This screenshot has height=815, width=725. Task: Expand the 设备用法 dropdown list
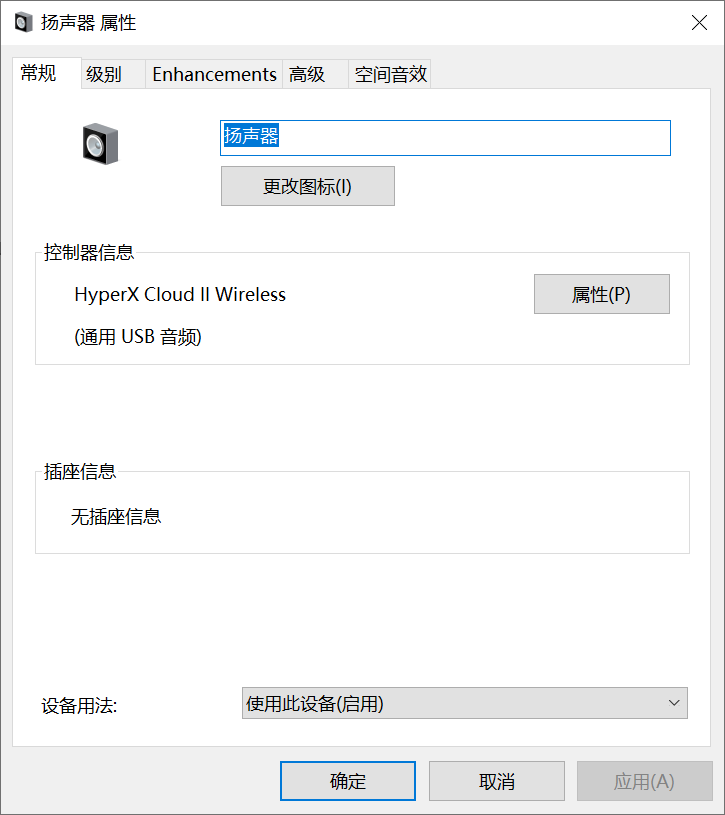click(x=465, y=703)
